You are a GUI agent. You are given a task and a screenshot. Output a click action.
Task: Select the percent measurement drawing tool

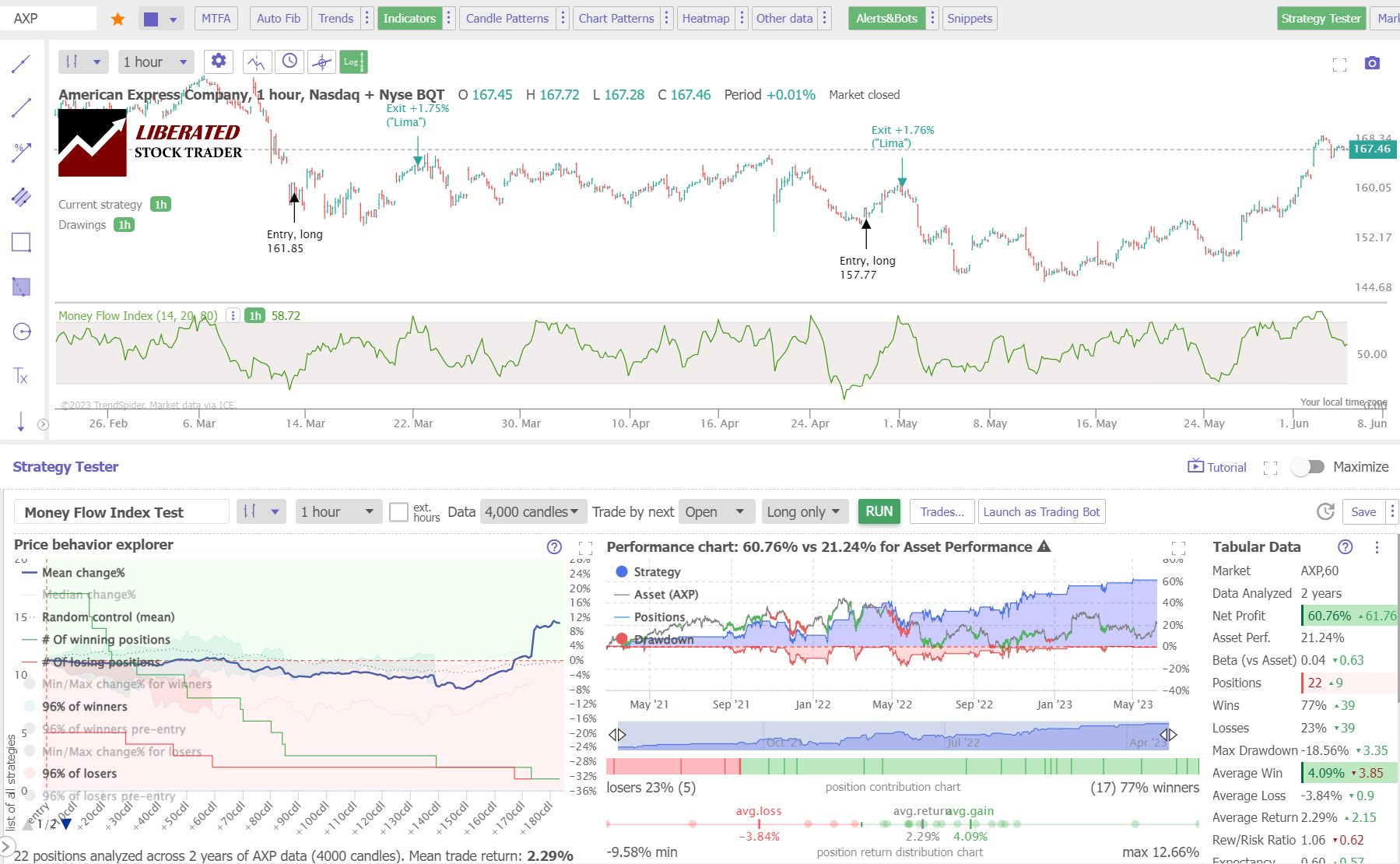pos(21,152)
